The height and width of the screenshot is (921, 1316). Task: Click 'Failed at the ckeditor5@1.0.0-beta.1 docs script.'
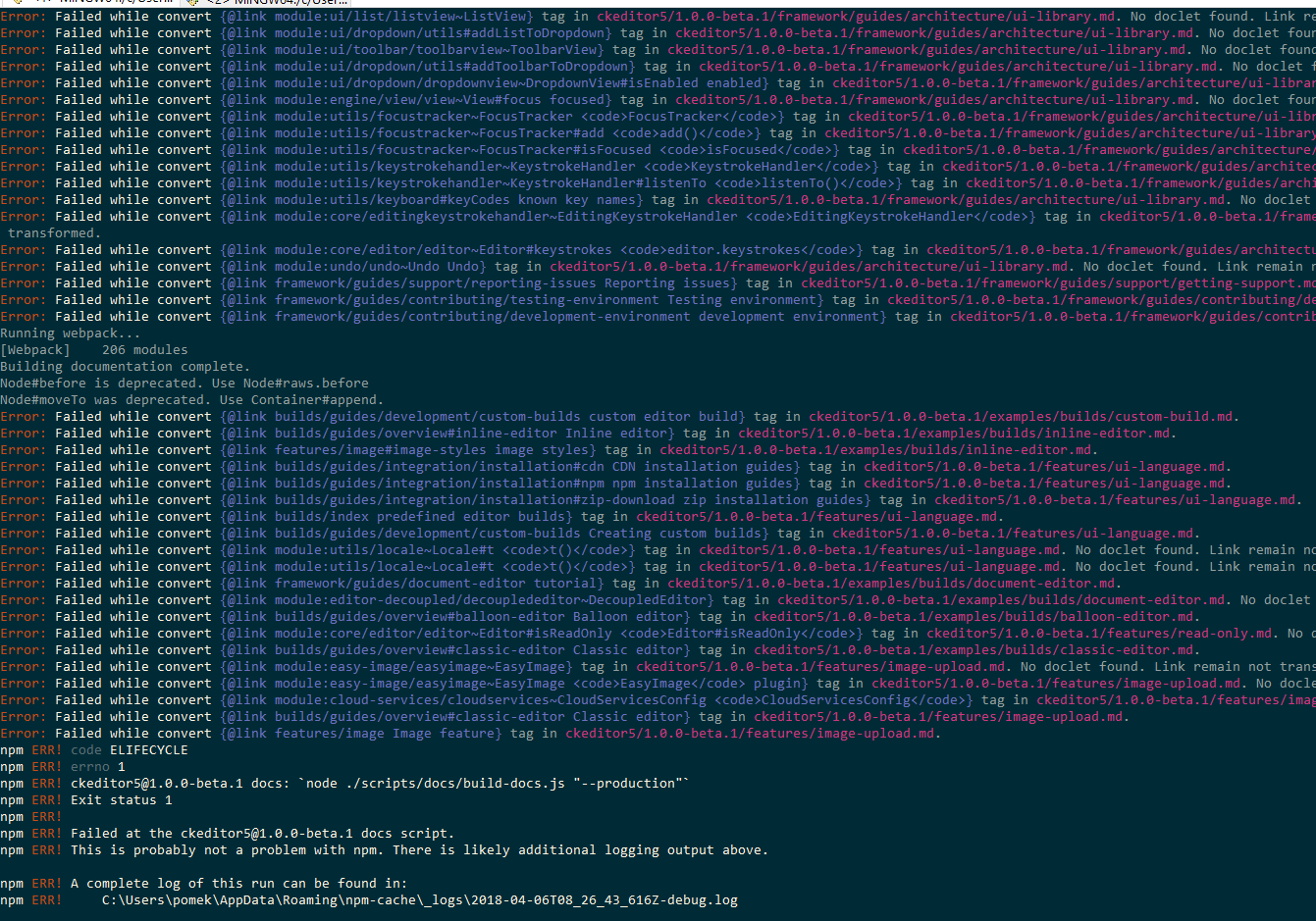[263, 834]
